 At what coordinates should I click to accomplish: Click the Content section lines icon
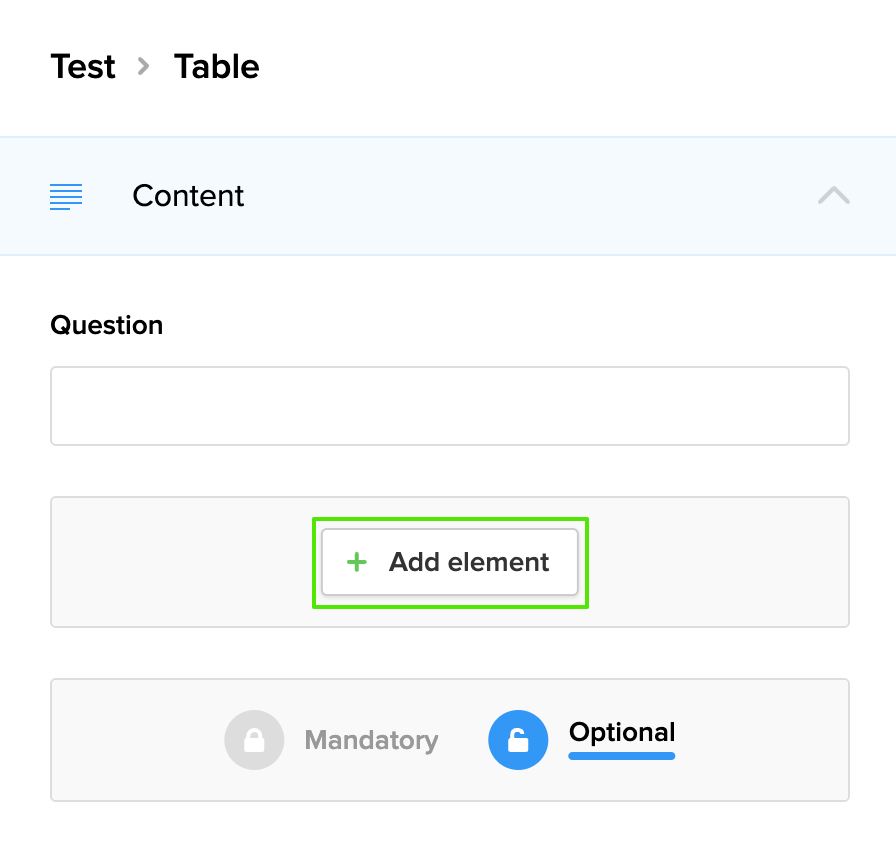pyautogui.click(x=66, y=196)
